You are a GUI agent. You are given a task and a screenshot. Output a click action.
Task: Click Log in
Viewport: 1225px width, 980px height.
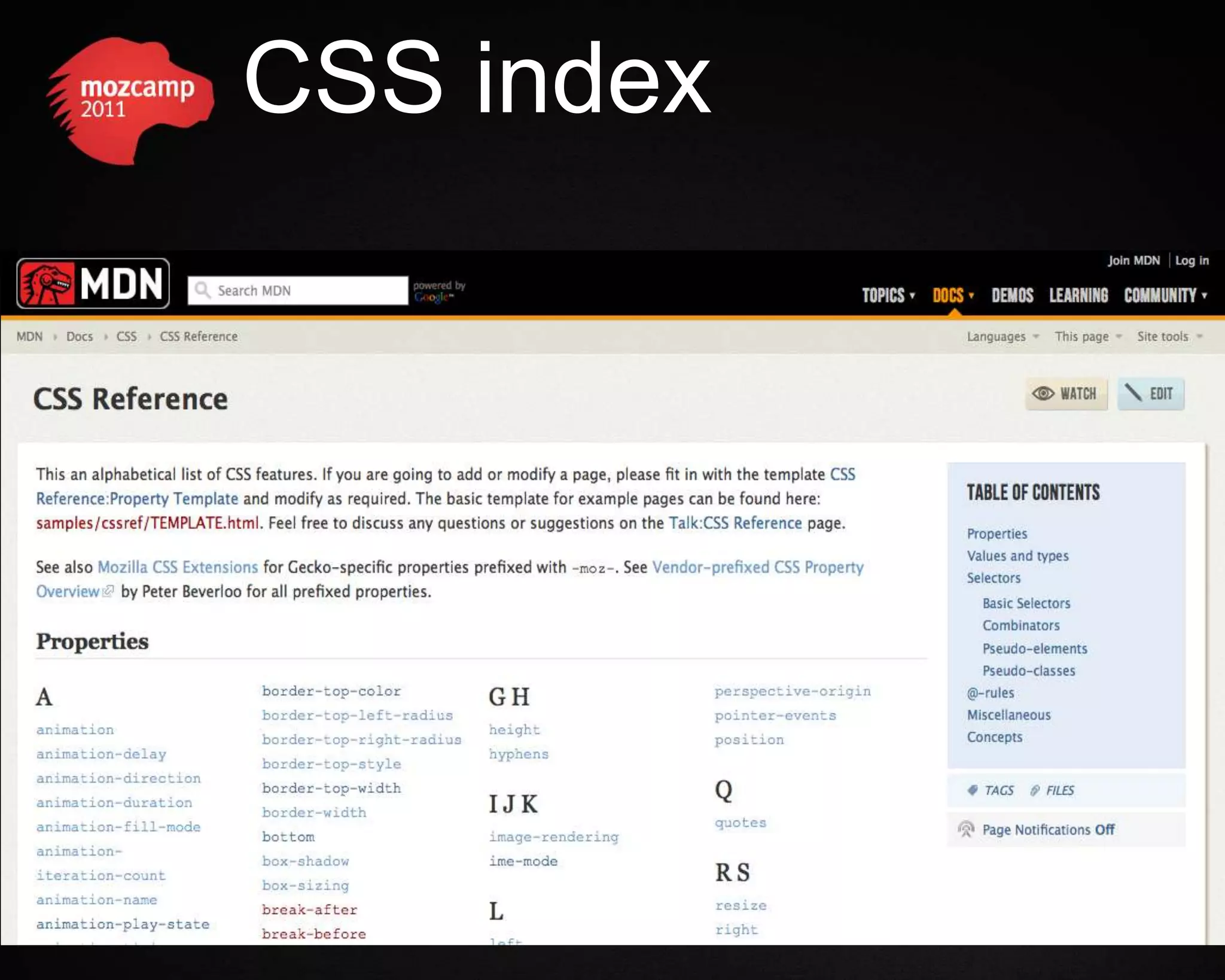click(x=1192, y=260)
